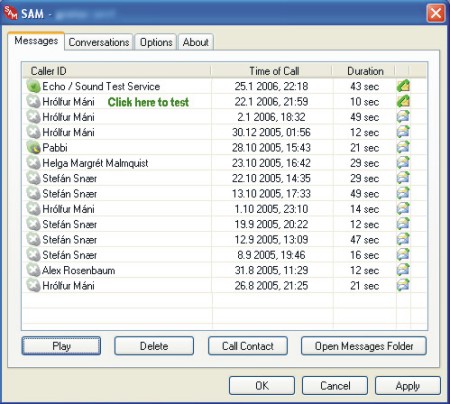Sort messages by Duration column header
Viewport: 450px width, 404px height.
click(364, 71)
